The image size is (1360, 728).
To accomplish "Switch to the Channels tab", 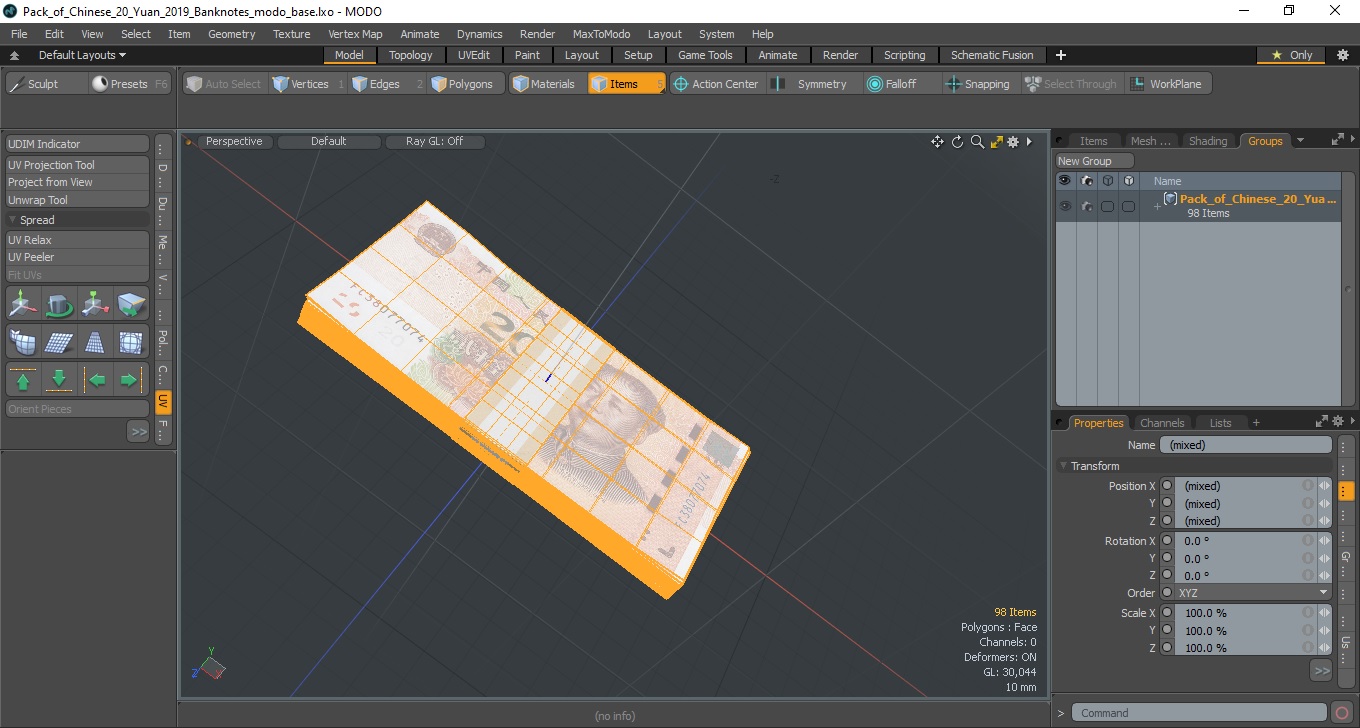I will pyautogui.click(x=1162, y=423).
